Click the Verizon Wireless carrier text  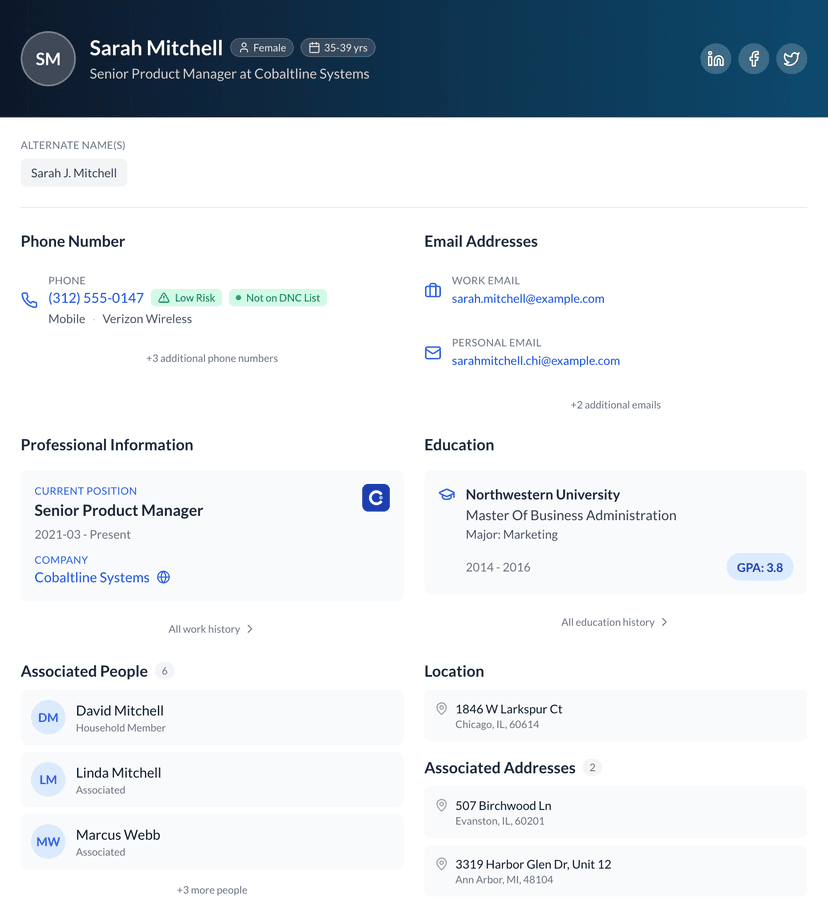tap(147, 319)
